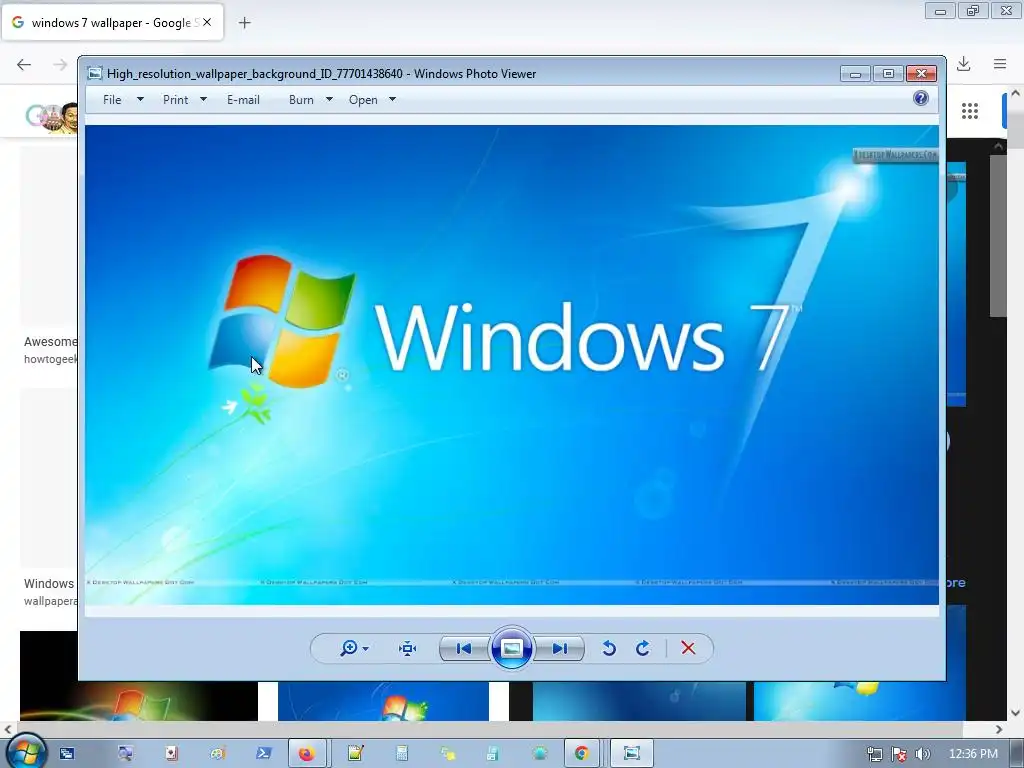The width and height of the screenshot is (1024, 768).
Task: Open the Calculator taskbar icon
Action: pos(402,754)
